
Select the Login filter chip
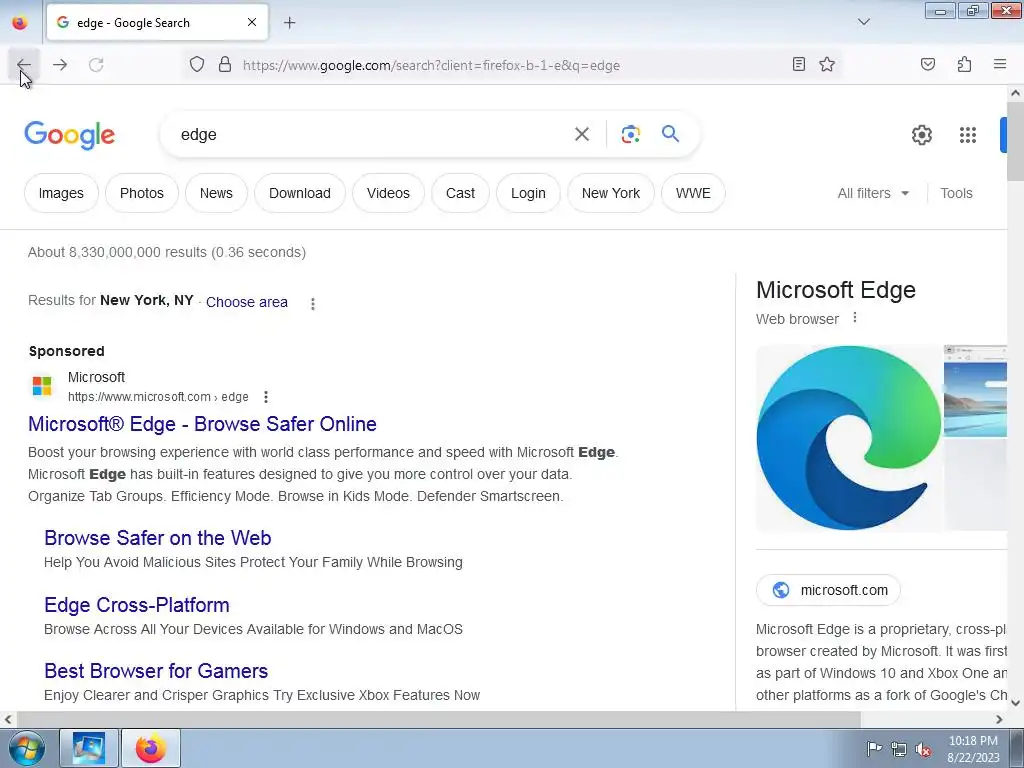pos(528,193)
